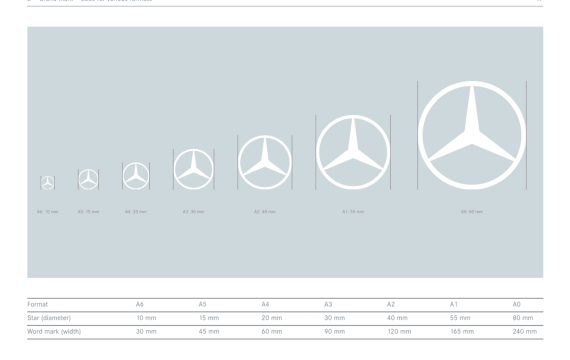Viewport: 570px width, 360px height.
Task: Select the A3 30 mm star logo
Action: click(194, 169)
